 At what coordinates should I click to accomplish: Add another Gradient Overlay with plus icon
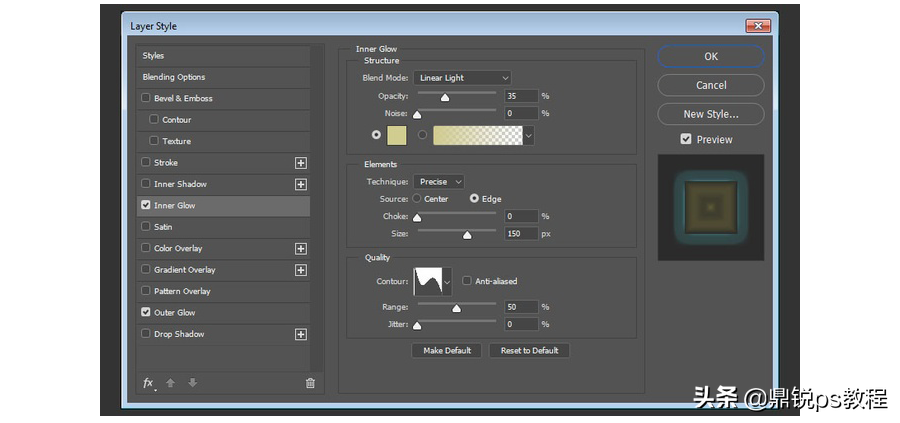(301, 270)
